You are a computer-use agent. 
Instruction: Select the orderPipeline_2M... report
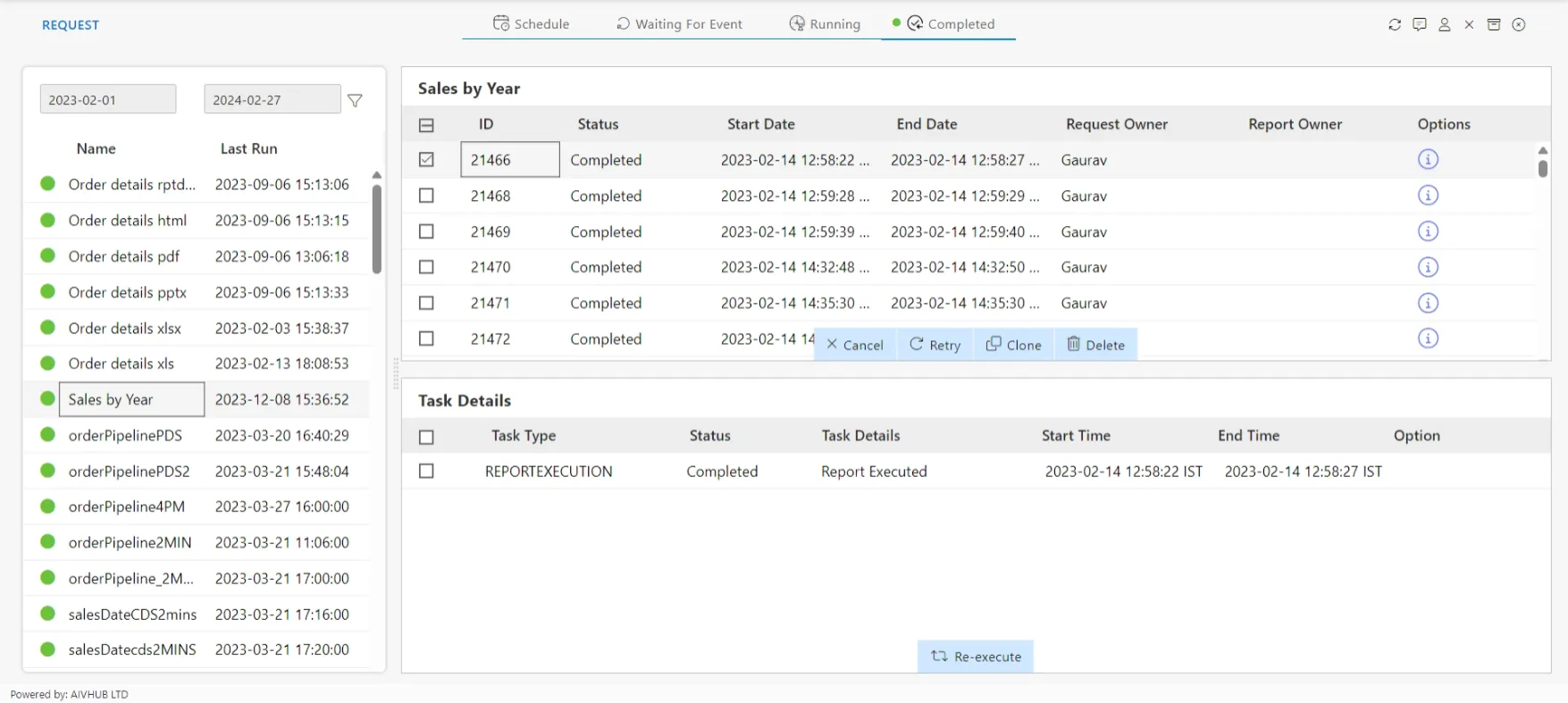(x=131, y=578)
